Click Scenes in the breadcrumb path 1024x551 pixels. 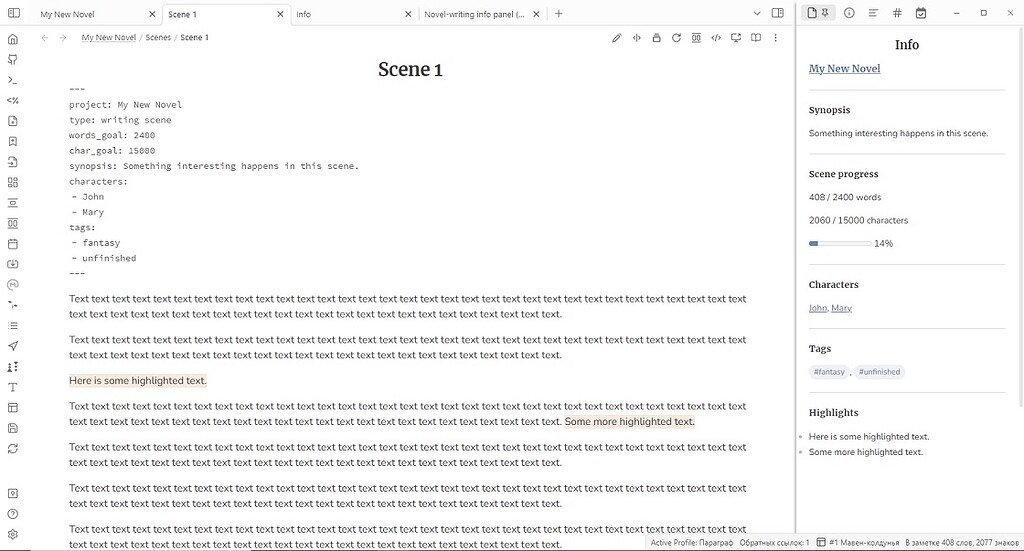(x=158, y=38)
